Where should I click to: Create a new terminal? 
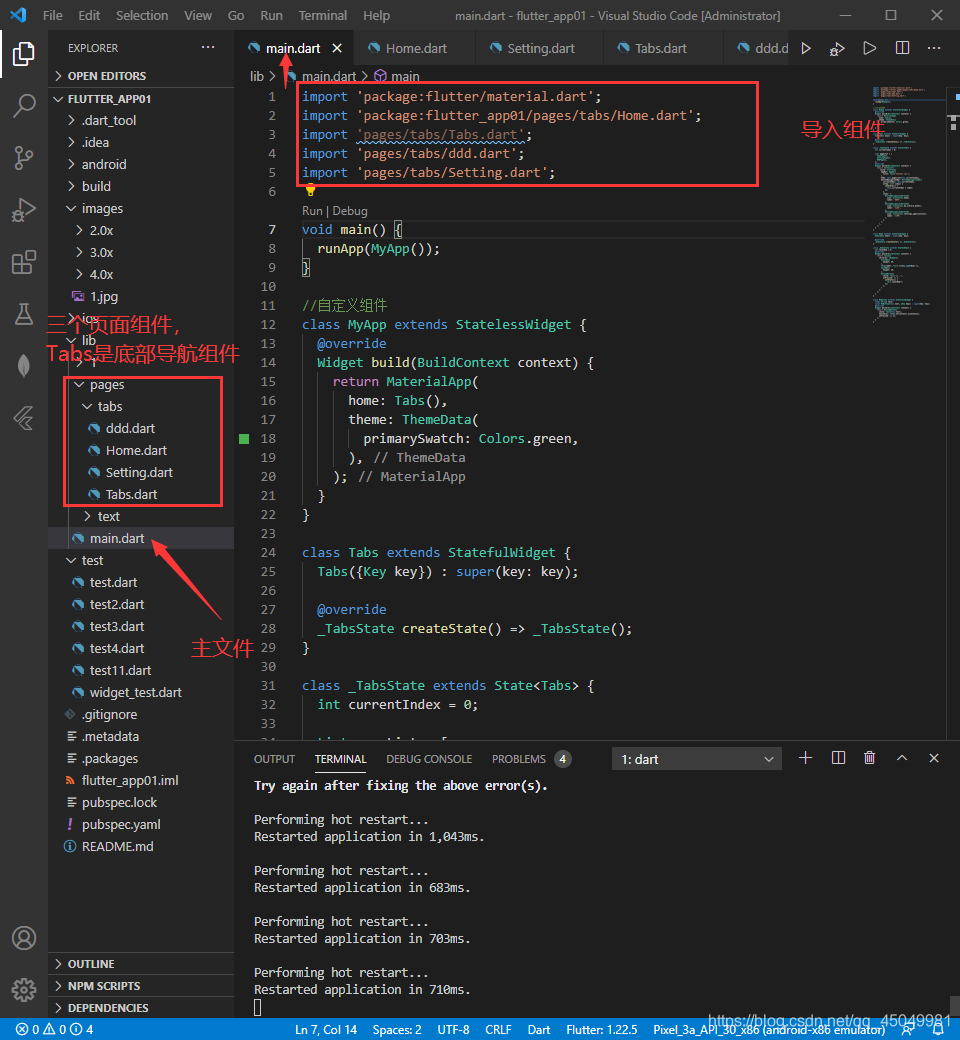(805, 758)
